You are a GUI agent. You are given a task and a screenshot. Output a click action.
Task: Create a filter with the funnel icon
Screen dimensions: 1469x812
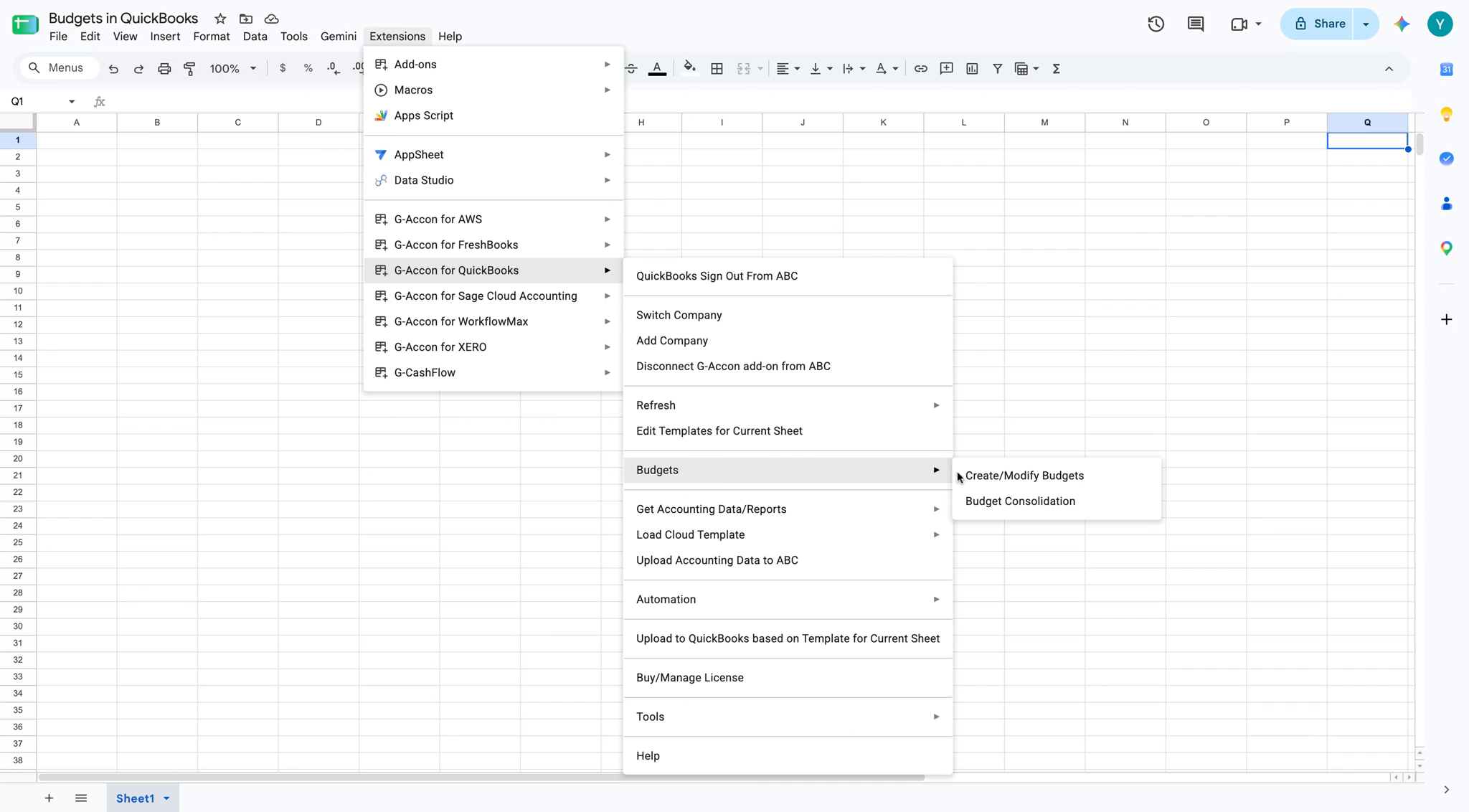[997, 69]
